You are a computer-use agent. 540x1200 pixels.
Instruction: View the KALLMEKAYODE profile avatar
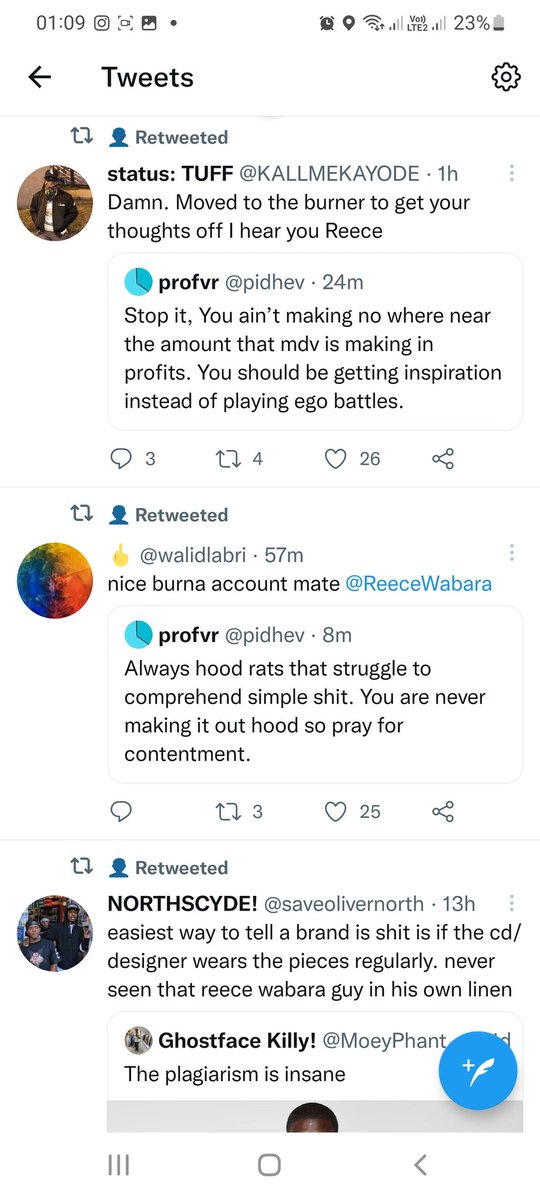[55, 203]
